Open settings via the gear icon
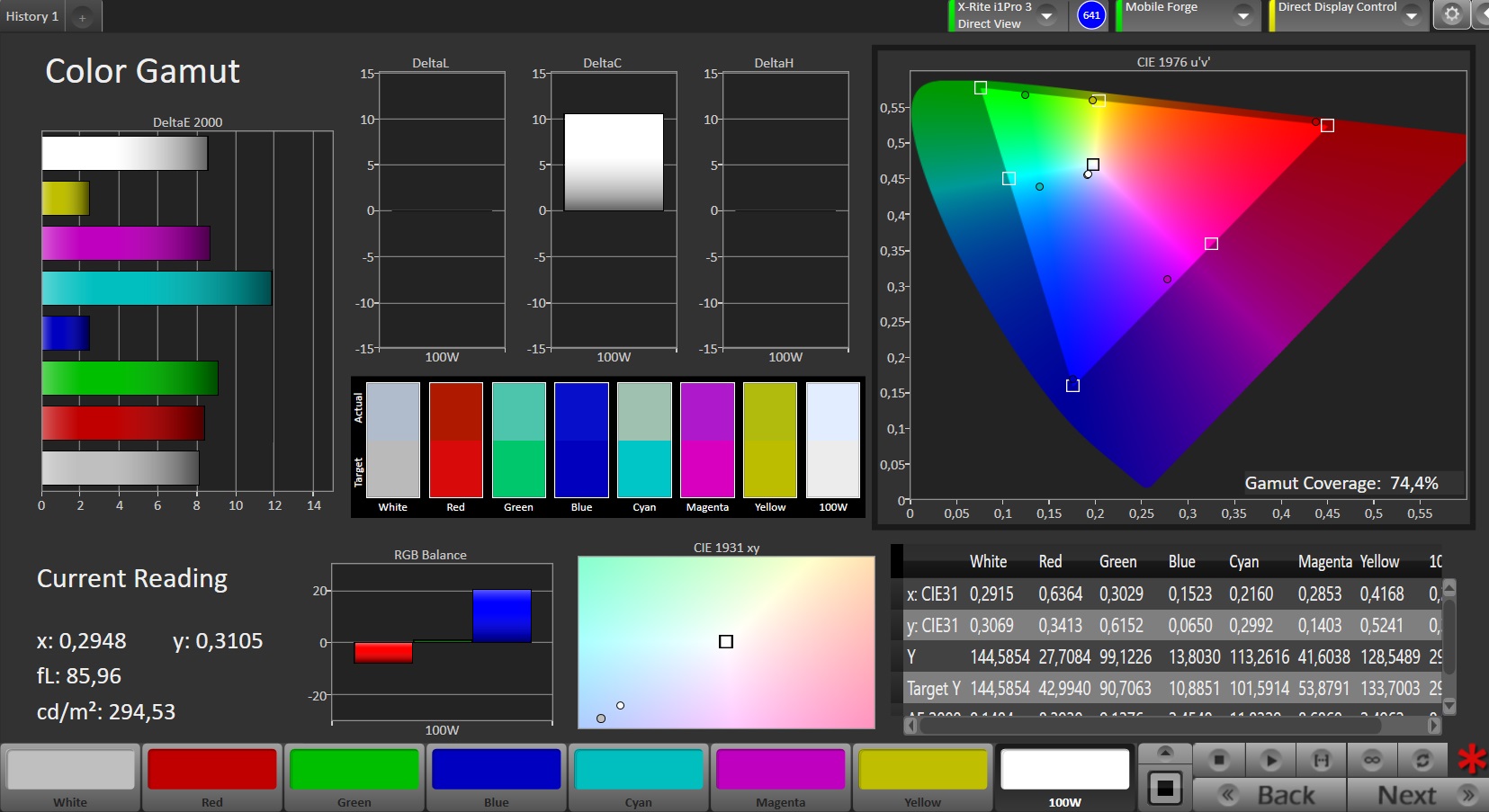Image resolution: width=1489 pixels, height=812 pixels. (x=1451, y=14)
